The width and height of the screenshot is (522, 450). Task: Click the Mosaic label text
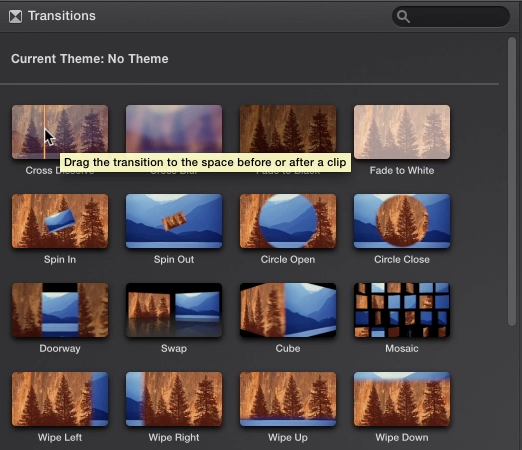402,349
